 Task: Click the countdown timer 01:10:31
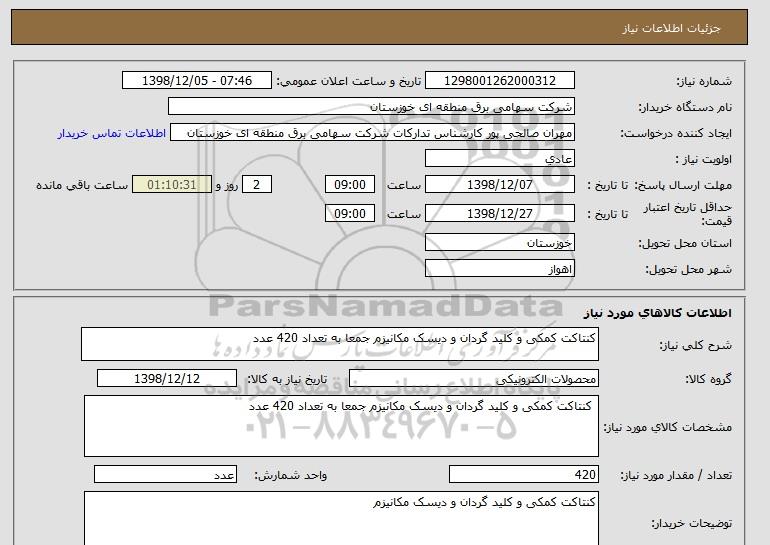tap(179, 185)
